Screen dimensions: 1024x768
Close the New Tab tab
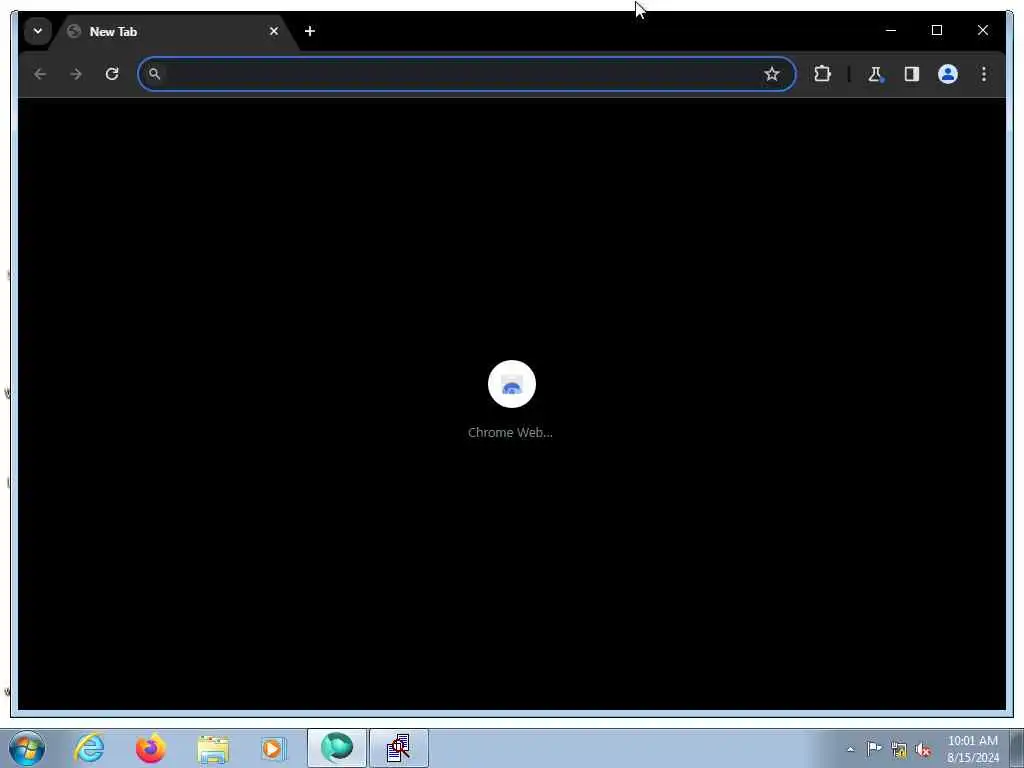274,31
